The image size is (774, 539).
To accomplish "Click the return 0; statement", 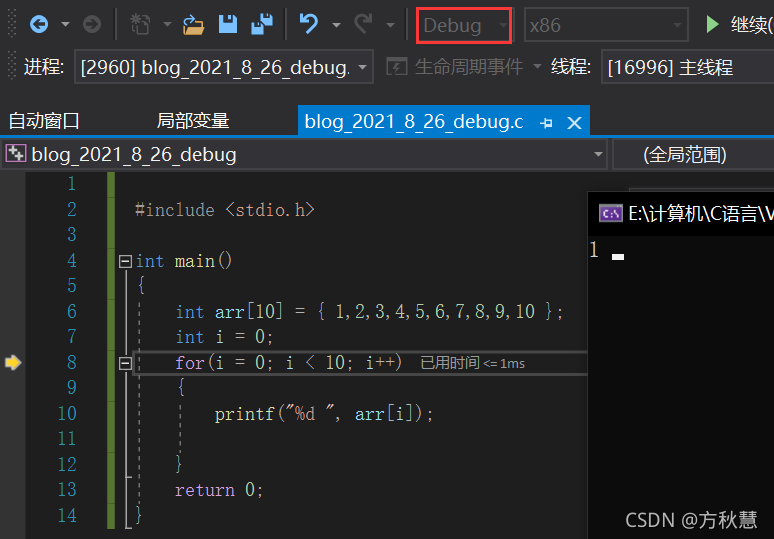I will (x=219, y=490).
